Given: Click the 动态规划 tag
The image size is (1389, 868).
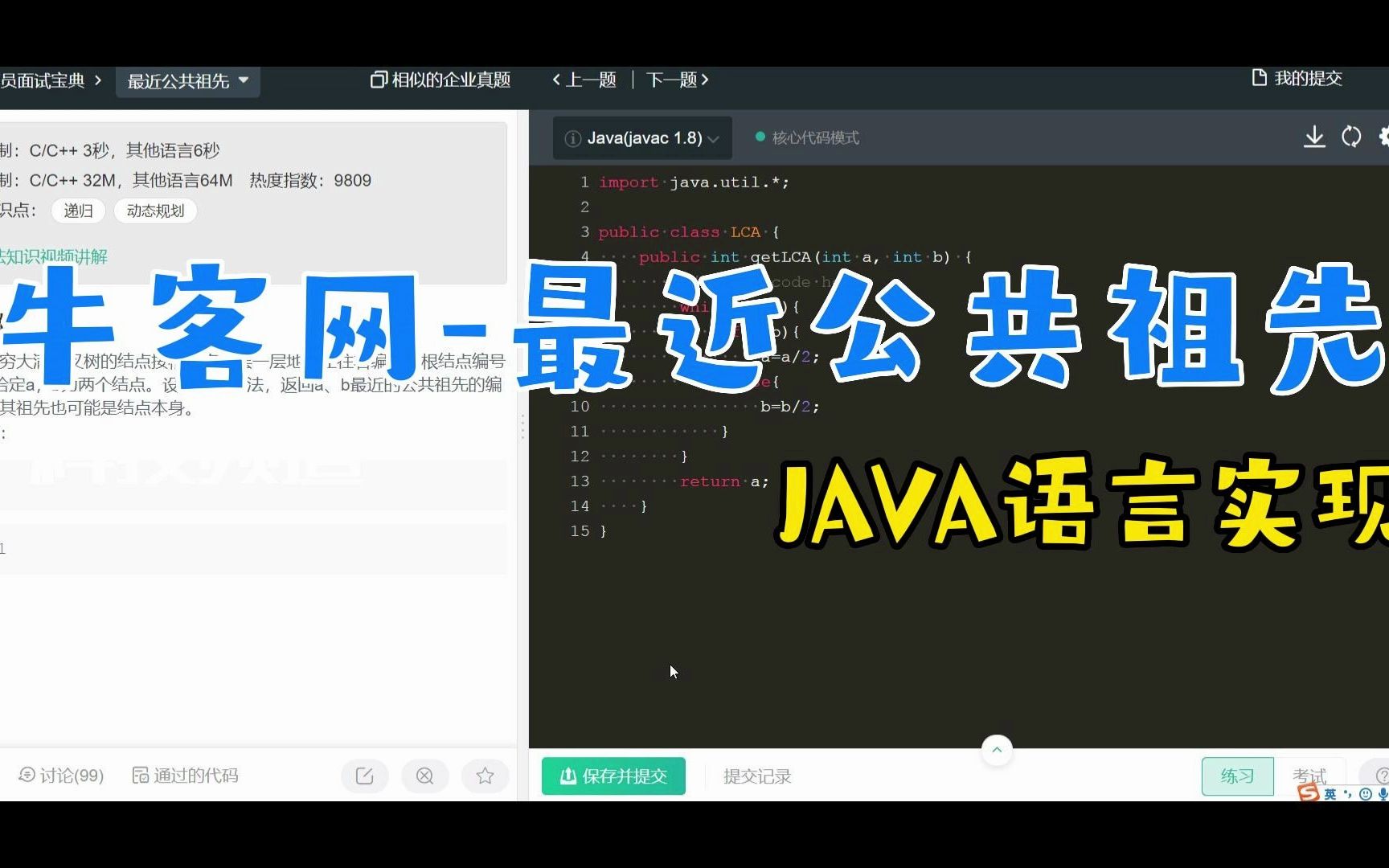Looking at the screenshot, I should (x=155, y=211).
